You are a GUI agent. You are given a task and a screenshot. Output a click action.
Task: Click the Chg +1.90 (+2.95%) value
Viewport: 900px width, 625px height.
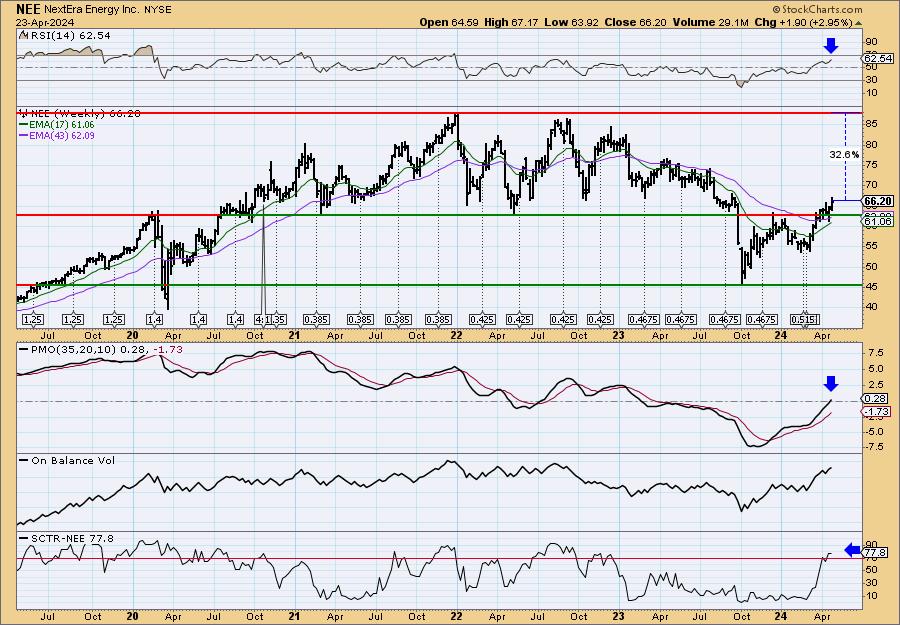(803, 22)
